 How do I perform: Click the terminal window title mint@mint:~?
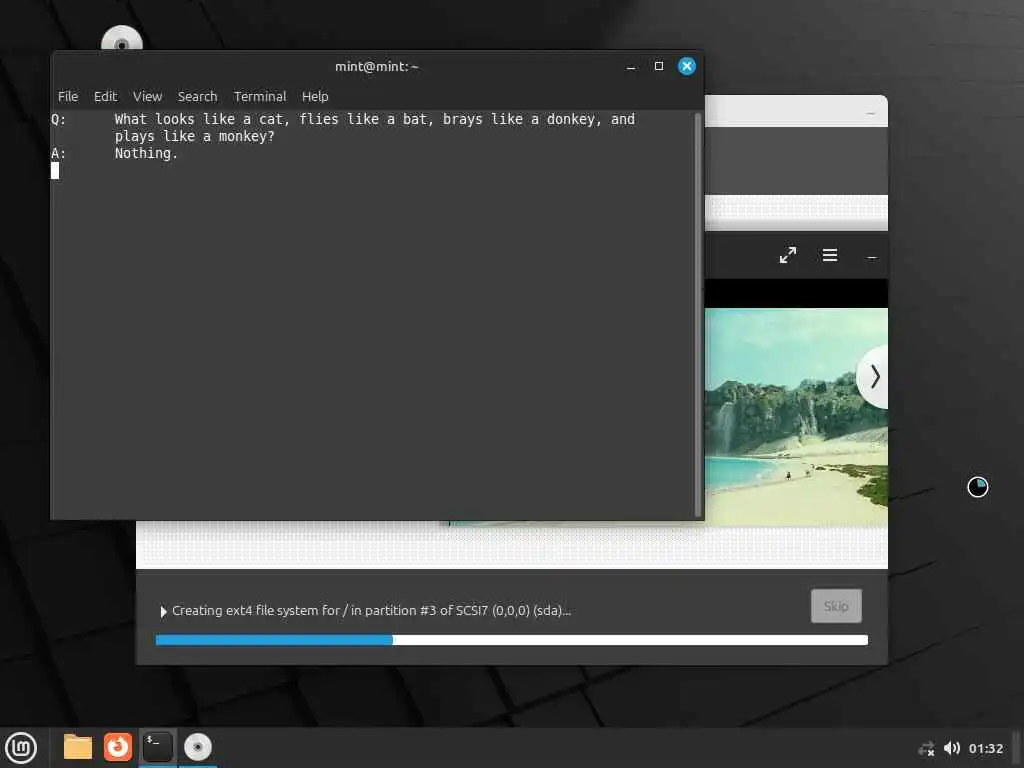tap(376, 67)
